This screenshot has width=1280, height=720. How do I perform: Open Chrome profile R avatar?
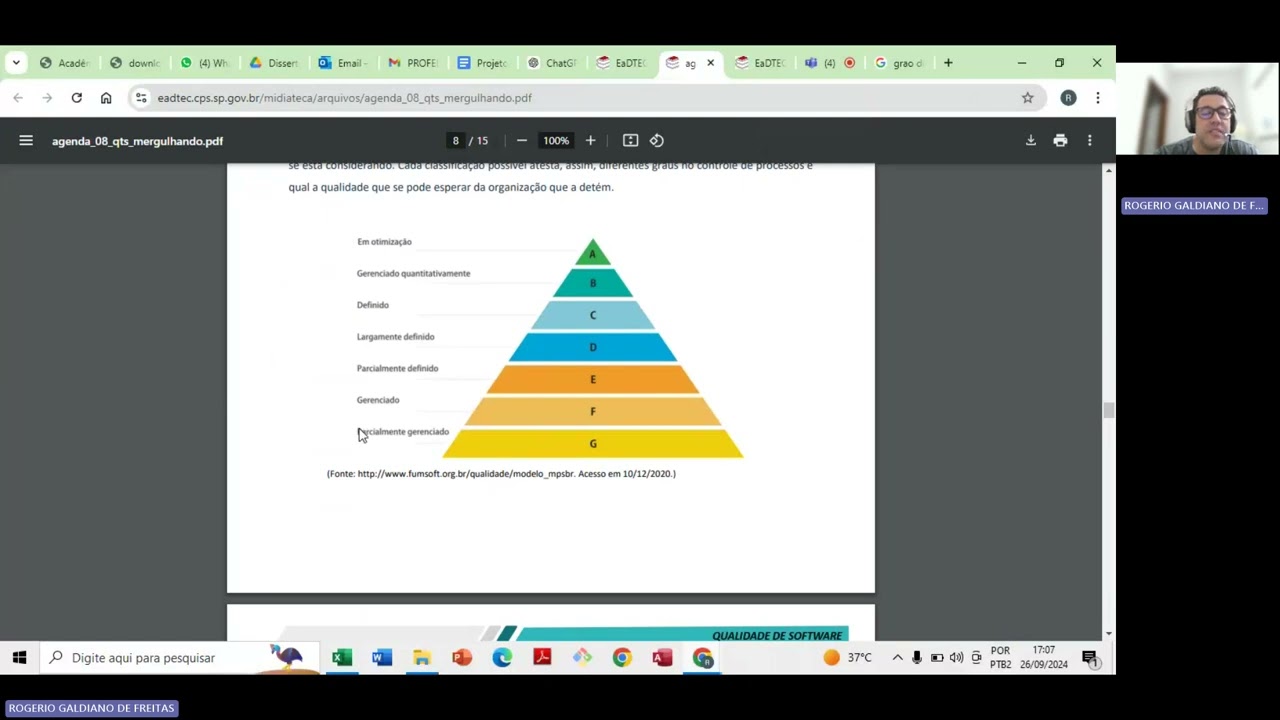1068,98
